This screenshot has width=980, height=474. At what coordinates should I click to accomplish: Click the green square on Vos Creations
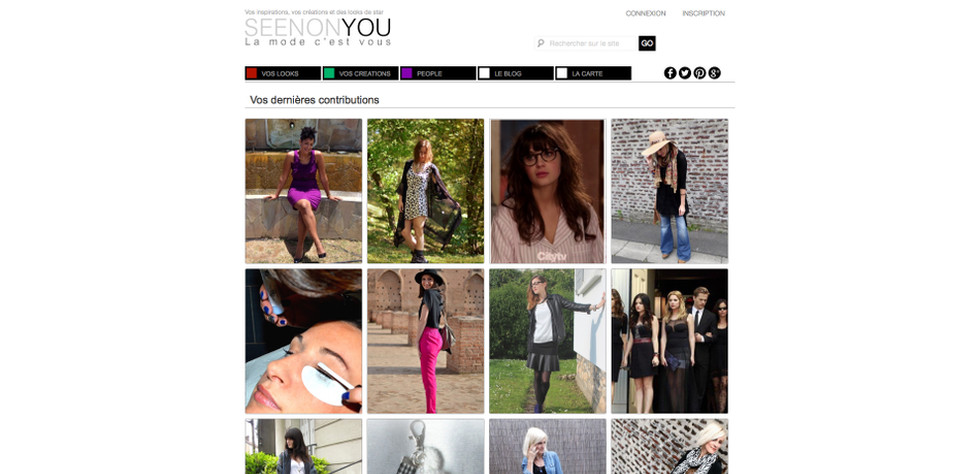click(329, 73)
